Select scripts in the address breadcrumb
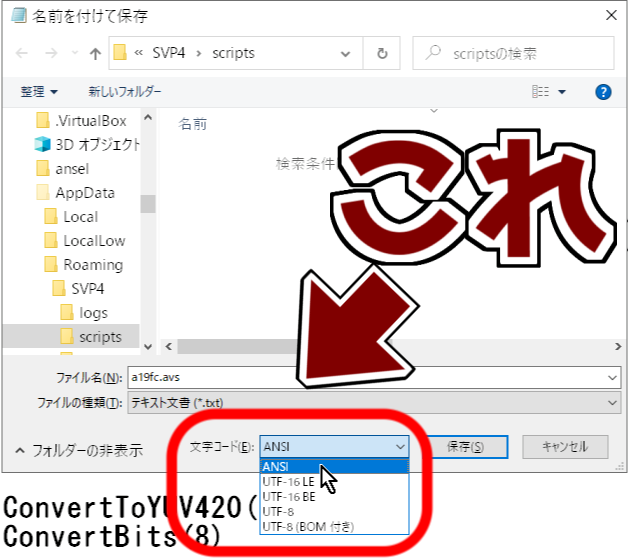This screenshot has height=560, width=628. point(233,53)
